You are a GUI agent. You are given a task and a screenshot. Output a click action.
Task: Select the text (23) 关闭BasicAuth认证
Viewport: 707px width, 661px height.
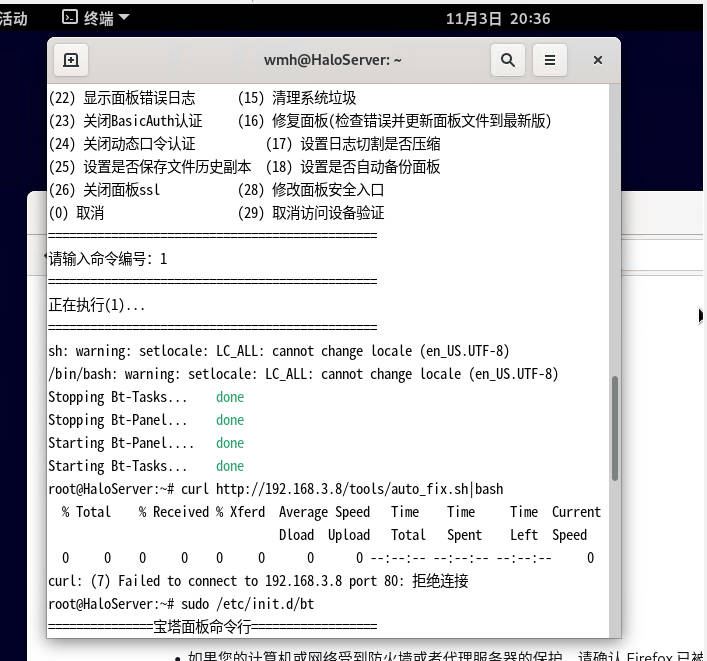[125, 121]
